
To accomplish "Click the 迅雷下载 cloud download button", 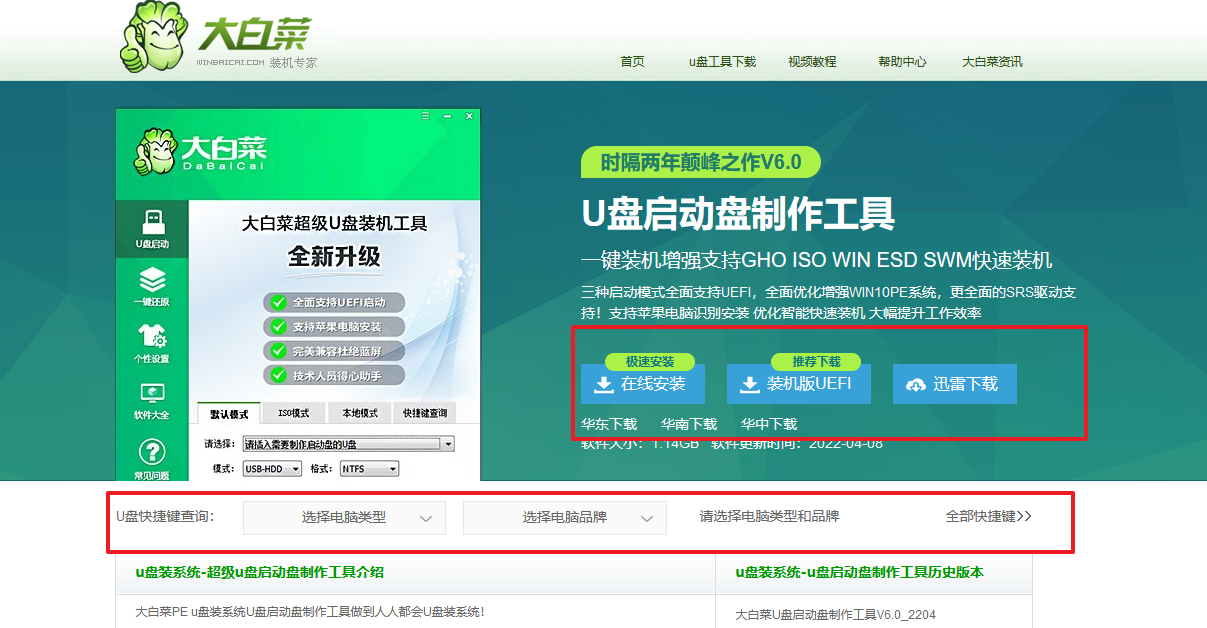I will pos(954,384).
